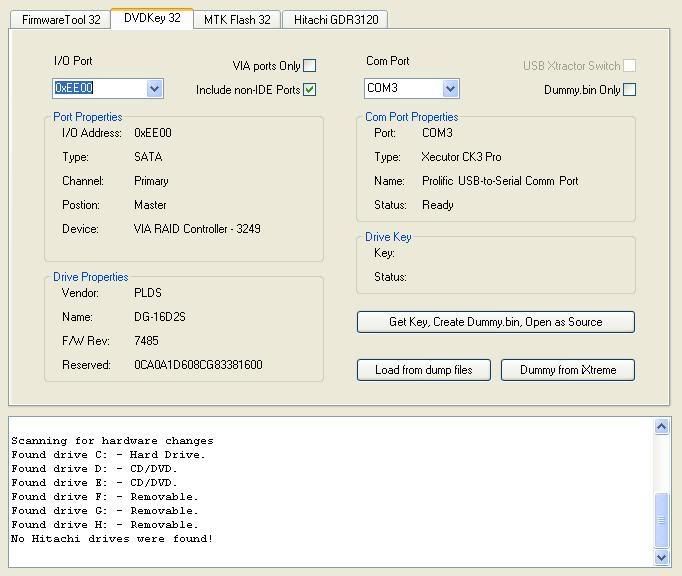Viewport: 682px width, 576px height.
Task: Click Prolific USB-to-Serial Comm Port name
Action: [500, 181]
